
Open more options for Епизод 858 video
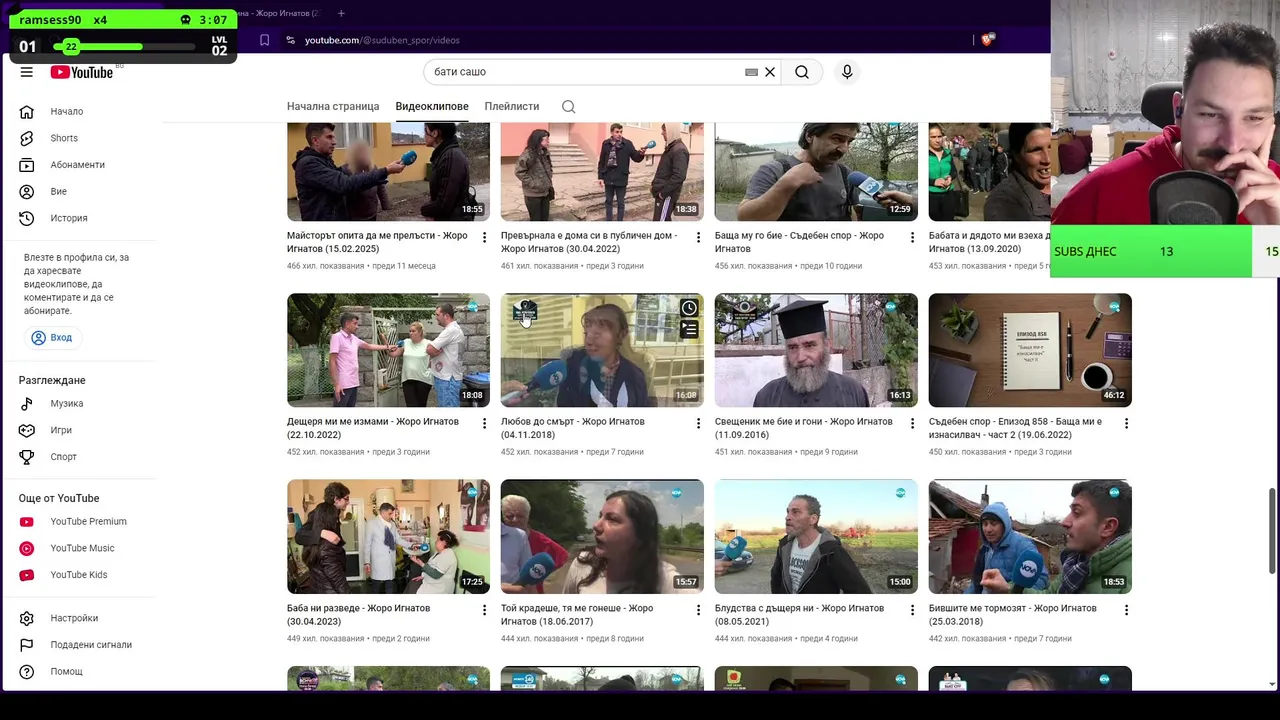tap(1126, 424)
